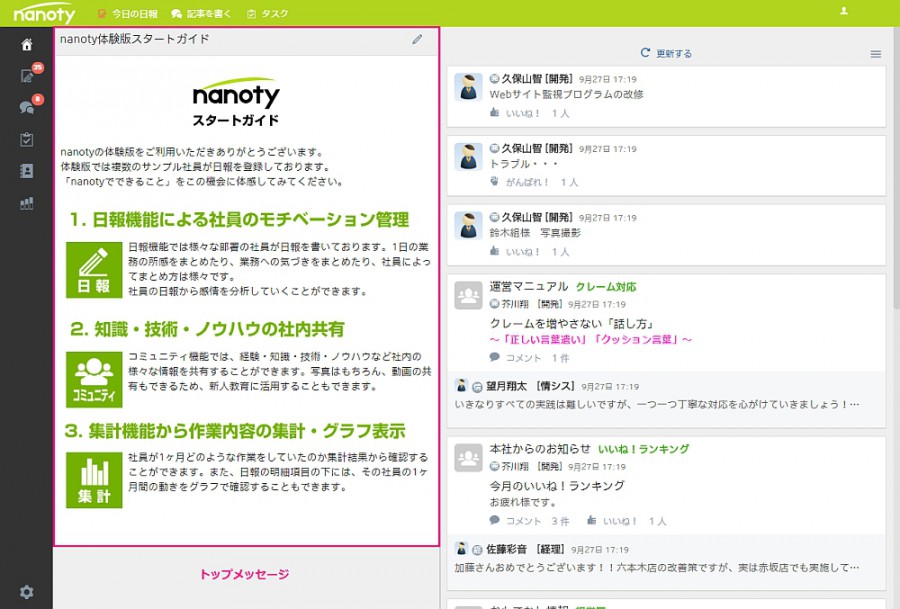Open the address book sidebar icon
This screenshot has height=609, width=900.
26,171
